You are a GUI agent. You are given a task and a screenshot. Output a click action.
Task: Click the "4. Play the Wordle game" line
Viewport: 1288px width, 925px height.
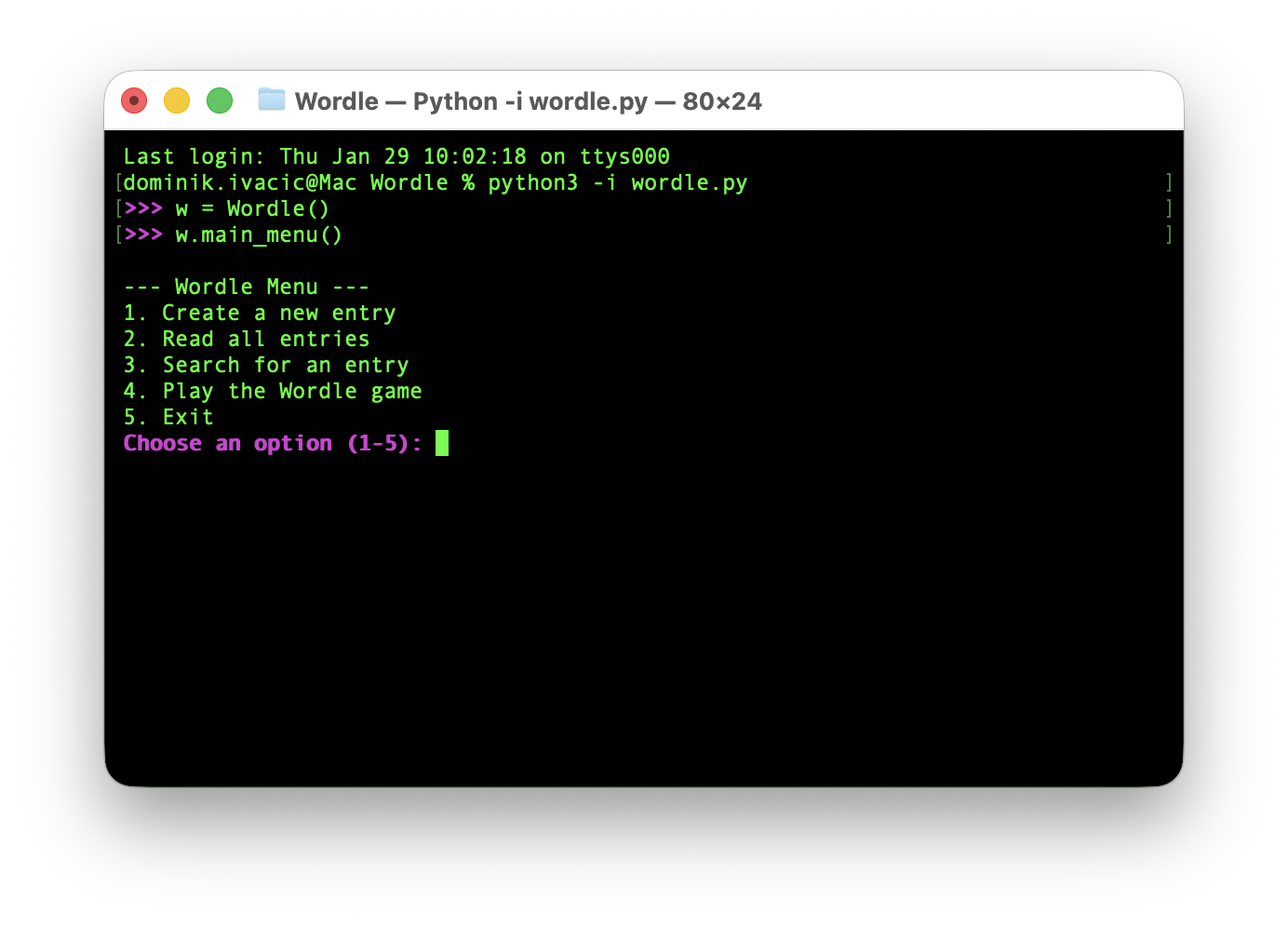(273, 391)
